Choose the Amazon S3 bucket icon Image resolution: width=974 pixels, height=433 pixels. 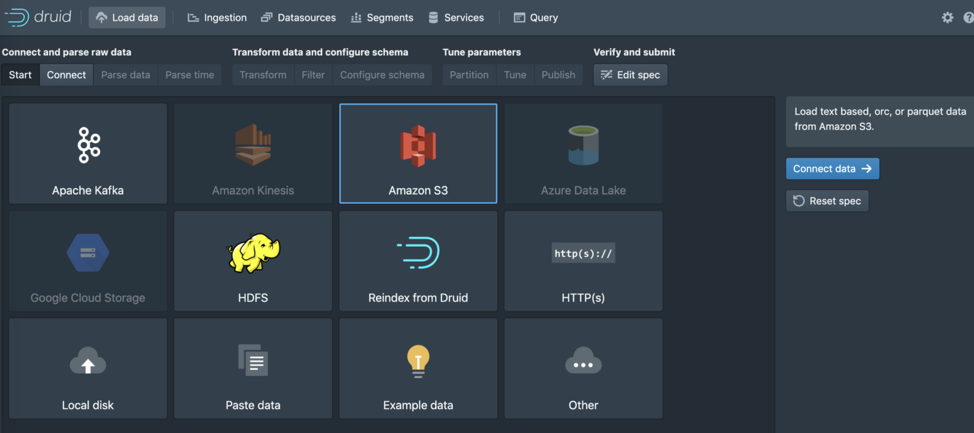tap(418, 146)
